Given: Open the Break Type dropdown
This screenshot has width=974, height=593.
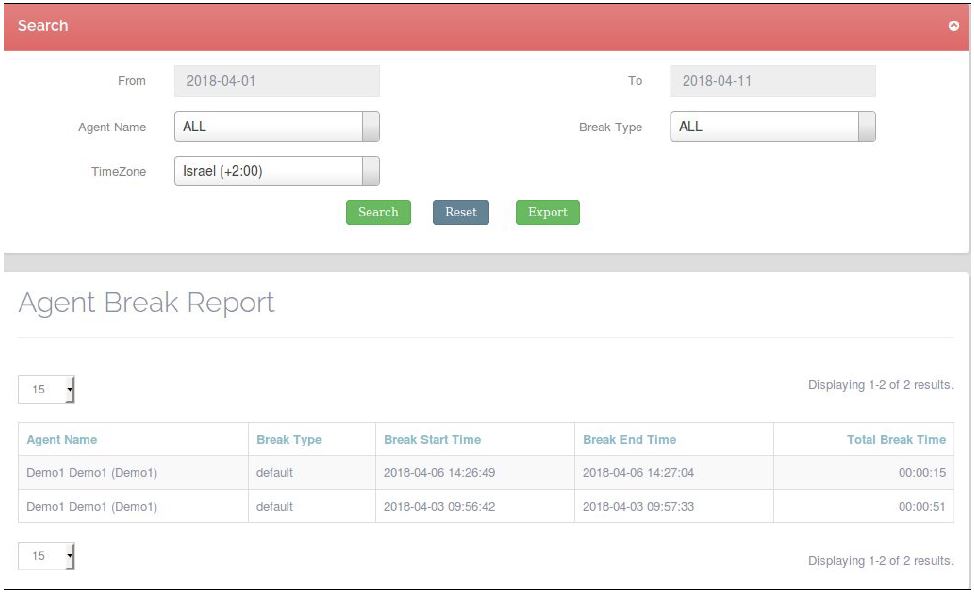Looking at the screenshot, I should pos(772,127).
